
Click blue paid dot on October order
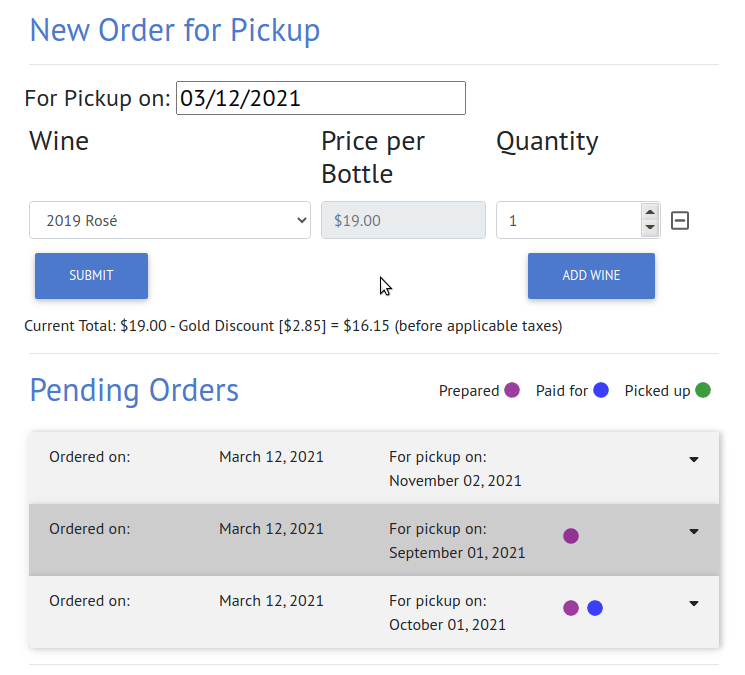coord(595,608)
